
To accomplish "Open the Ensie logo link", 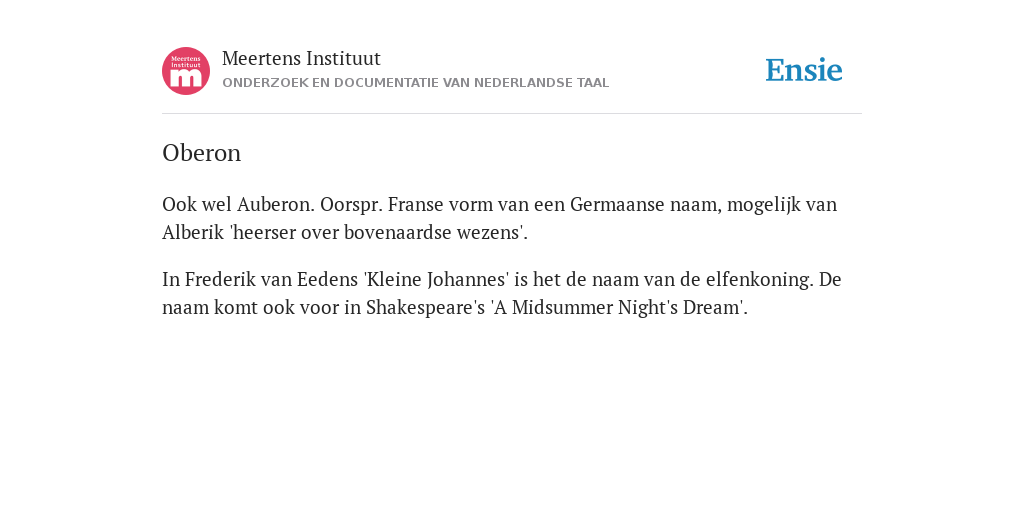I will pos(804,70).
